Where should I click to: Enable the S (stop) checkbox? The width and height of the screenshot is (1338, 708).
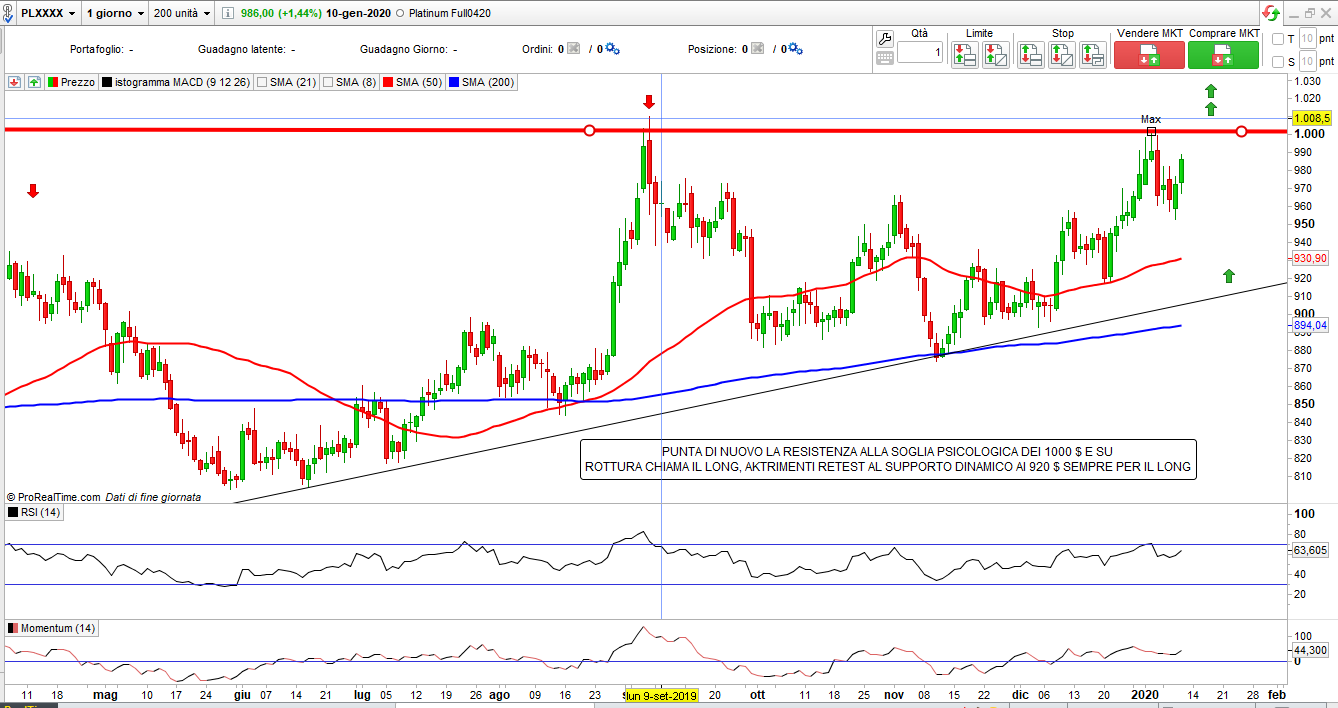coord(1278,62)
